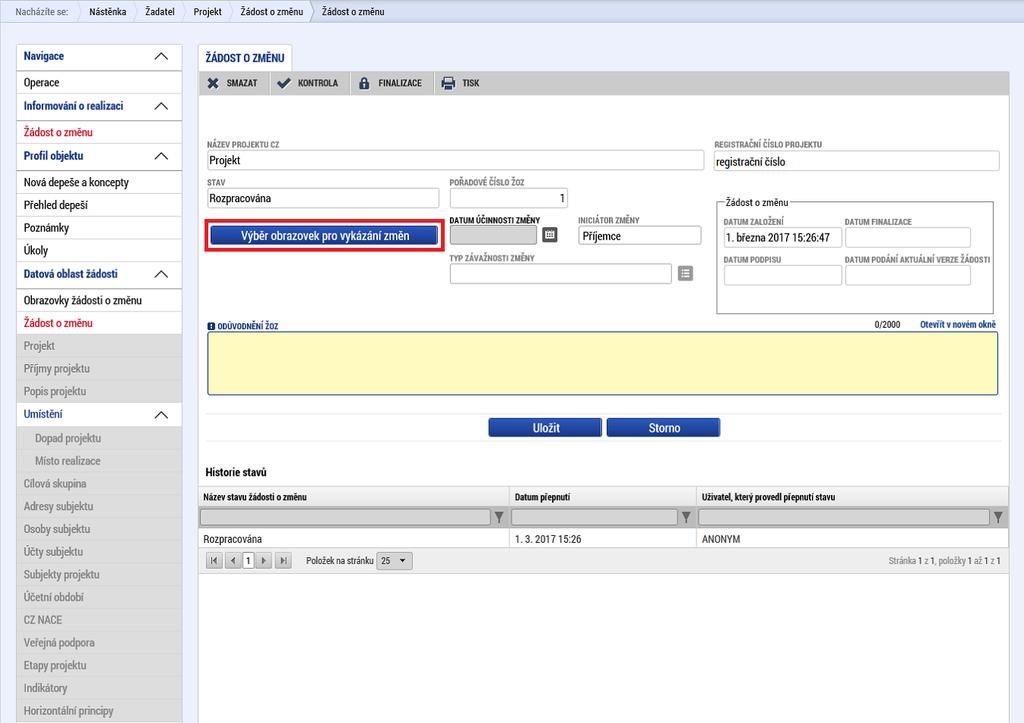Collapse the Profil objektu section
The width and height of the screenshot is (1024, 723).
click(161, 156)
